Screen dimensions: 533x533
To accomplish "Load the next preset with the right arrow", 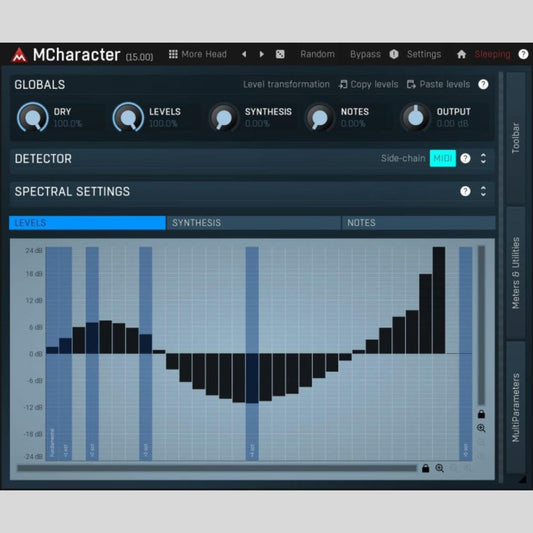I will (261, 54).
